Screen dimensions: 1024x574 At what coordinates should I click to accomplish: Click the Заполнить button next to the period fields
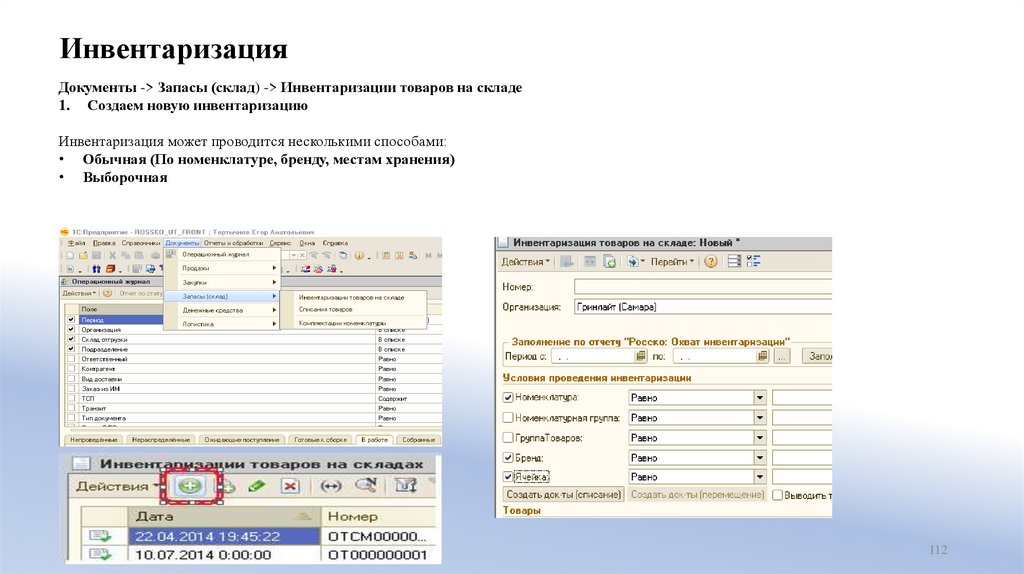(x=818, y=356)
